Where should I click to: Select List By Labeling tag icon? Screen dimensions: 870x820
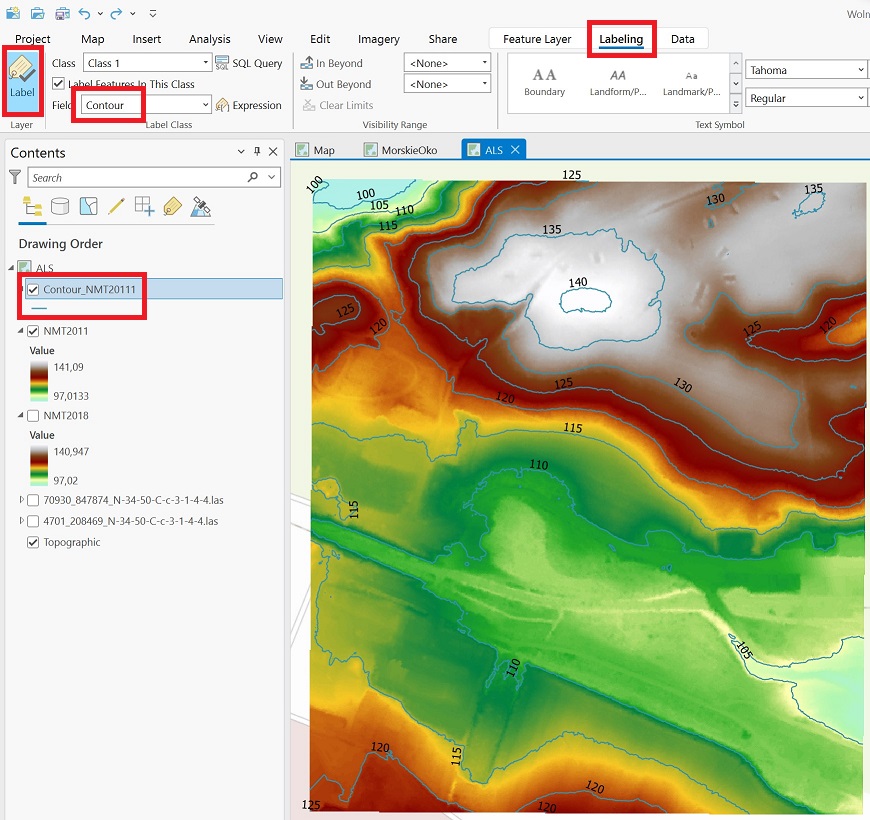(172, 206)
